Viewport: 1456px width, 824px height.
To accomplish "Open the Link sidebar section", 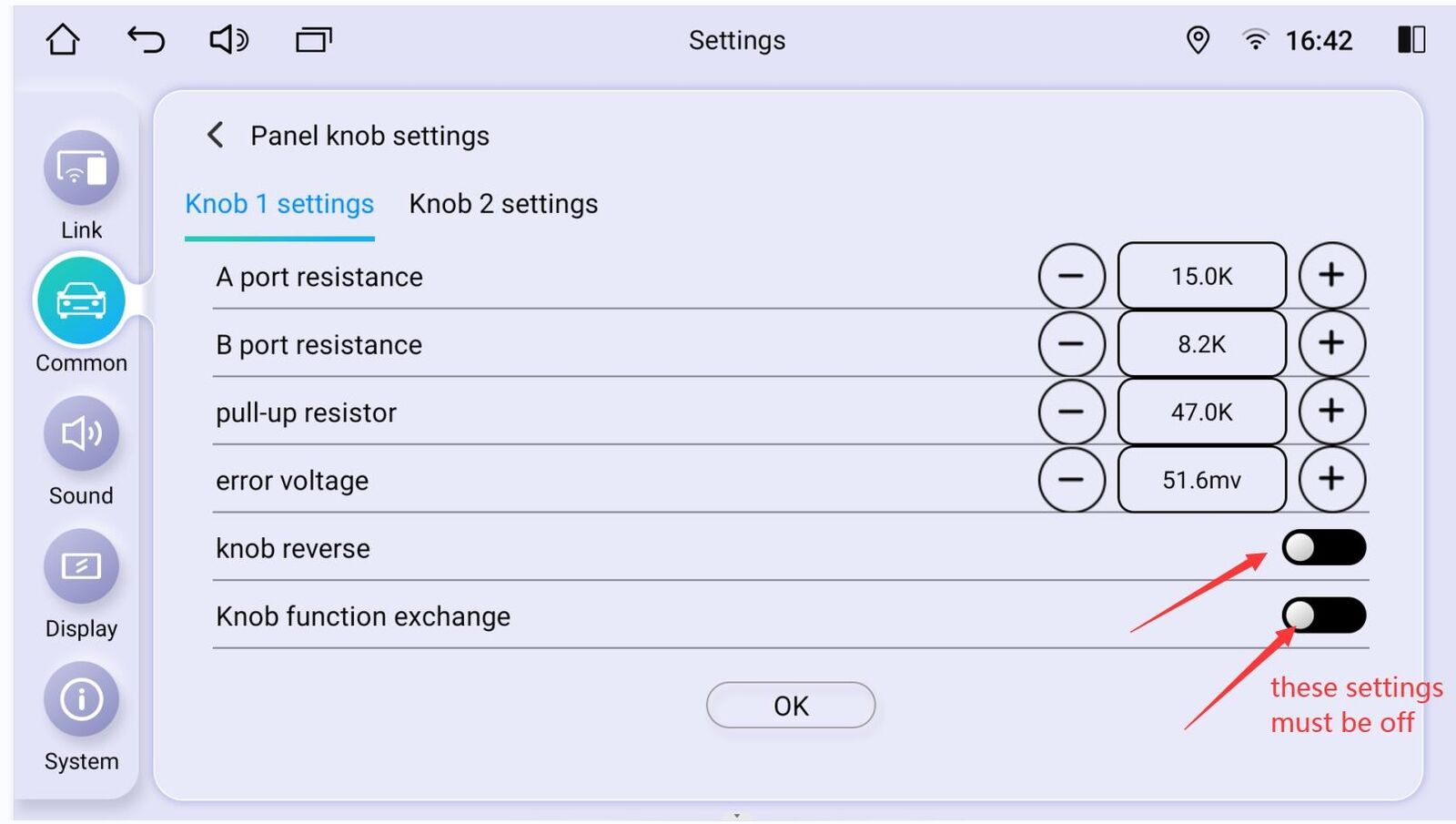I will click(x=81, y=169).
